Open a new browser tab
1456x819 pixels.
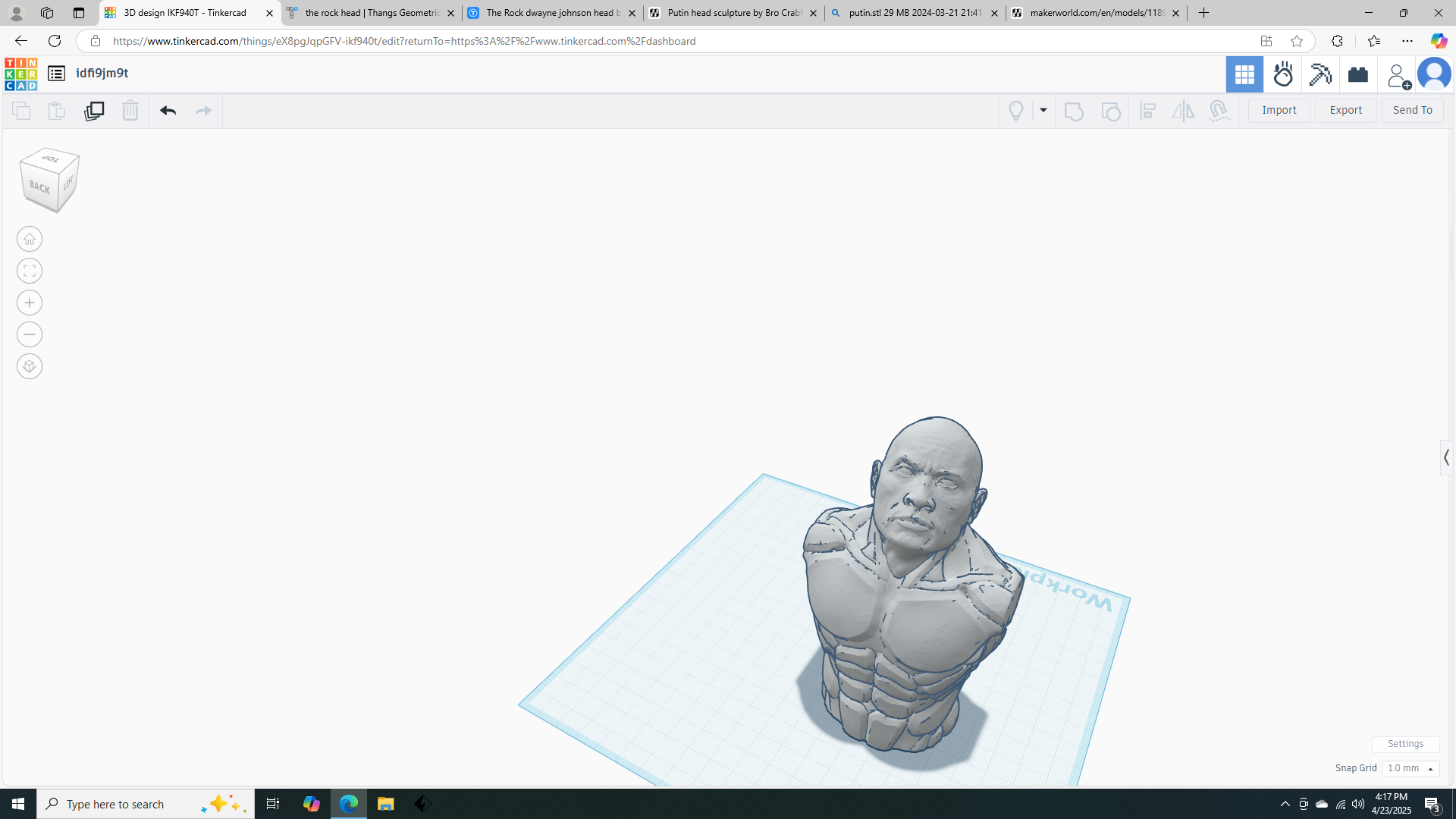pos(1203,13)
